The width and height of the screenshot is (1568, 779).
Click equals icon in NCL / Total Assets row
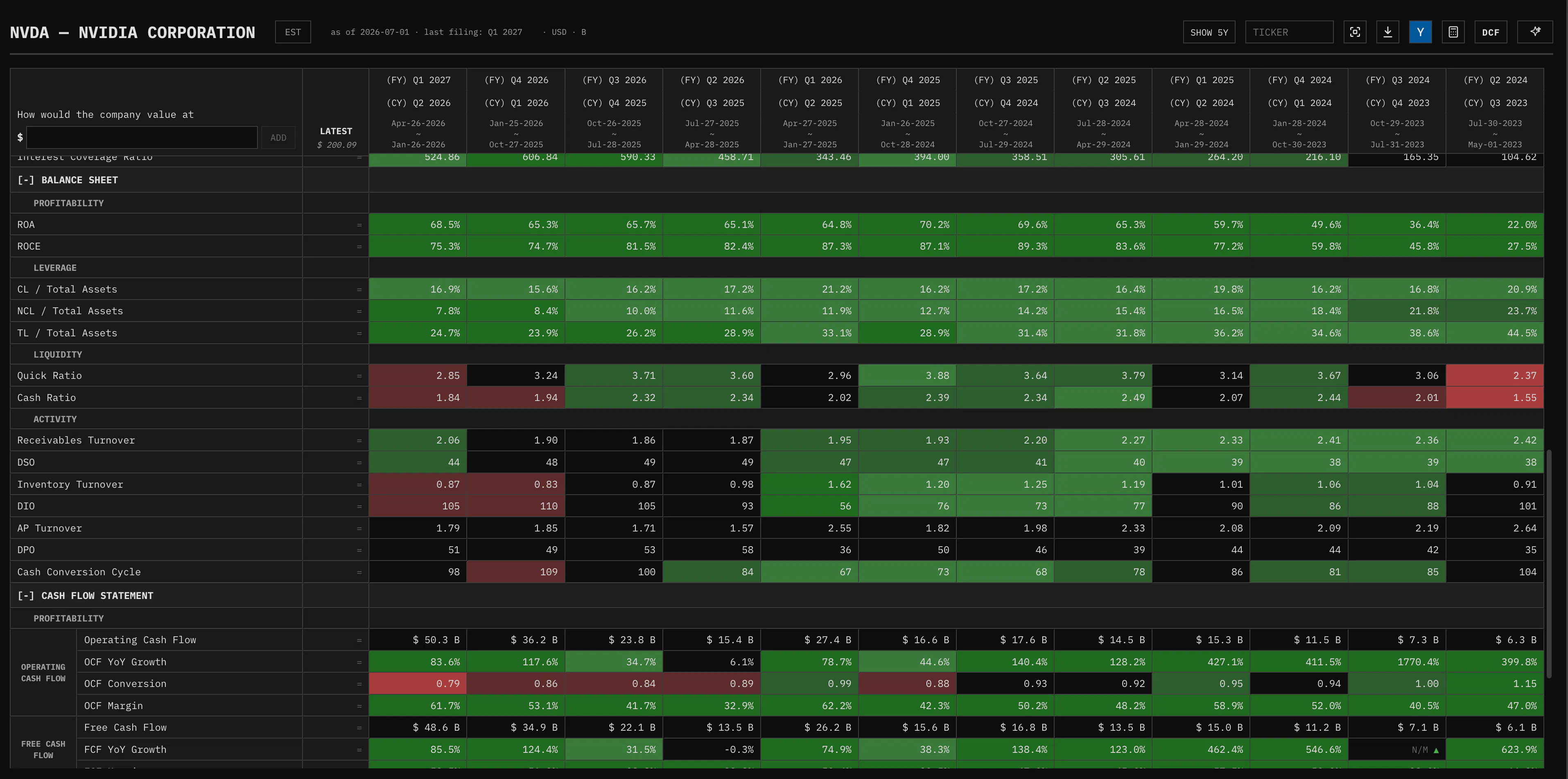tap(359, 311)
